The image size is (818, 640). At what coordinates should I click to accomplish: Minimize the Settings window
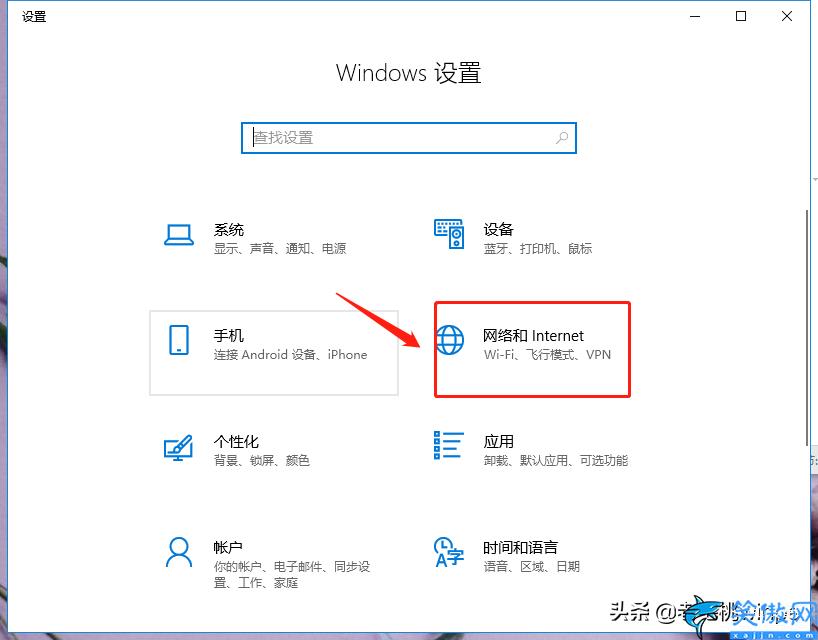[695, 17]
